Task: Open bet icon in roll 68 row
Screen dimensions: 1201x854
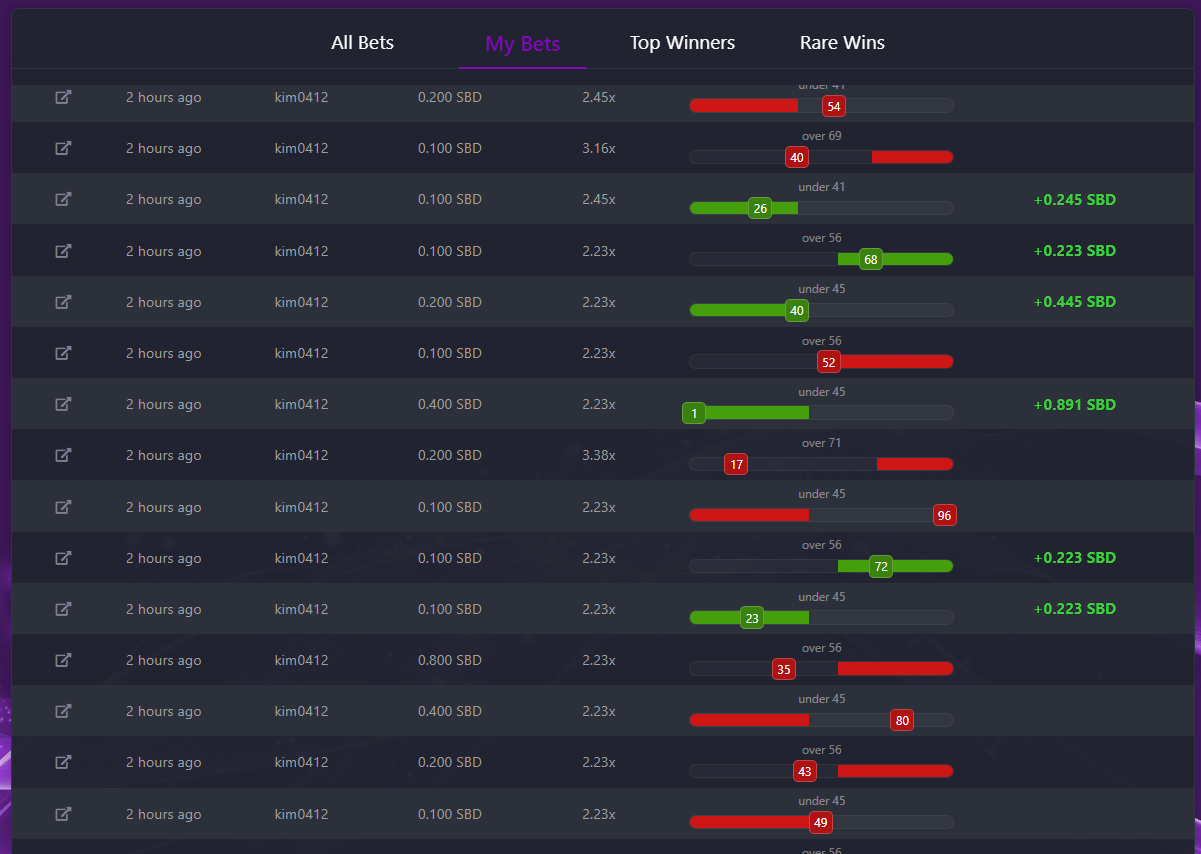Action: (x=63, y=251)
